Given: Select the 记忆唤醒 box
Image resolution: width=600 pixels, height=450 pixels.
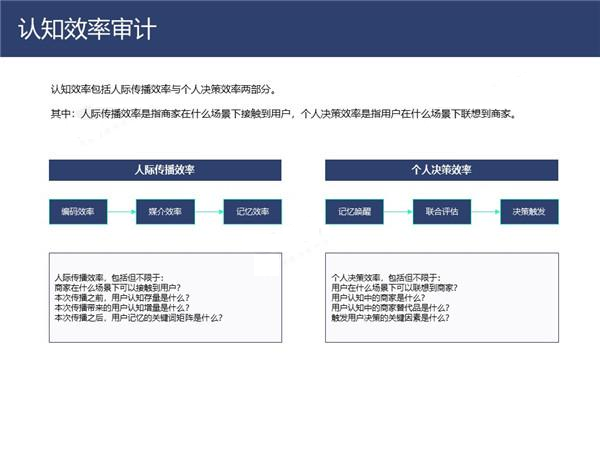Looking at the screenshot, I should [355, 212].
